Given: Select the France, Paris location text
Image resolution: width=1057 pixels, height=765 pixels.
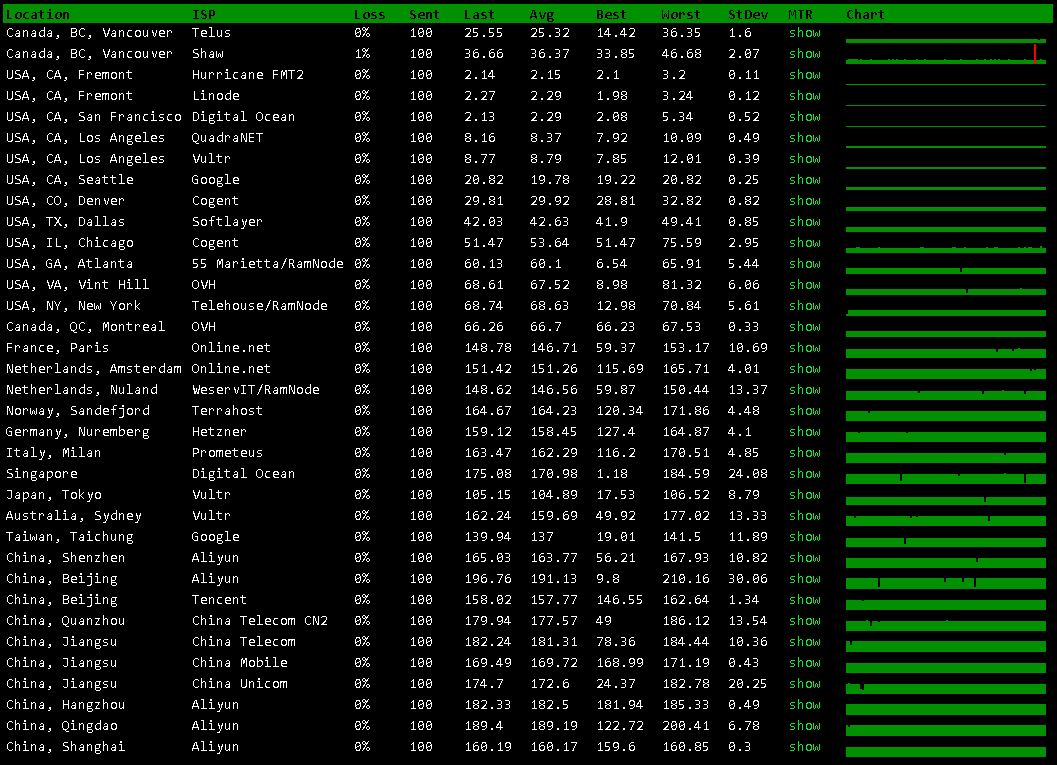Looking at the screenshot, I should coord(56,347).
